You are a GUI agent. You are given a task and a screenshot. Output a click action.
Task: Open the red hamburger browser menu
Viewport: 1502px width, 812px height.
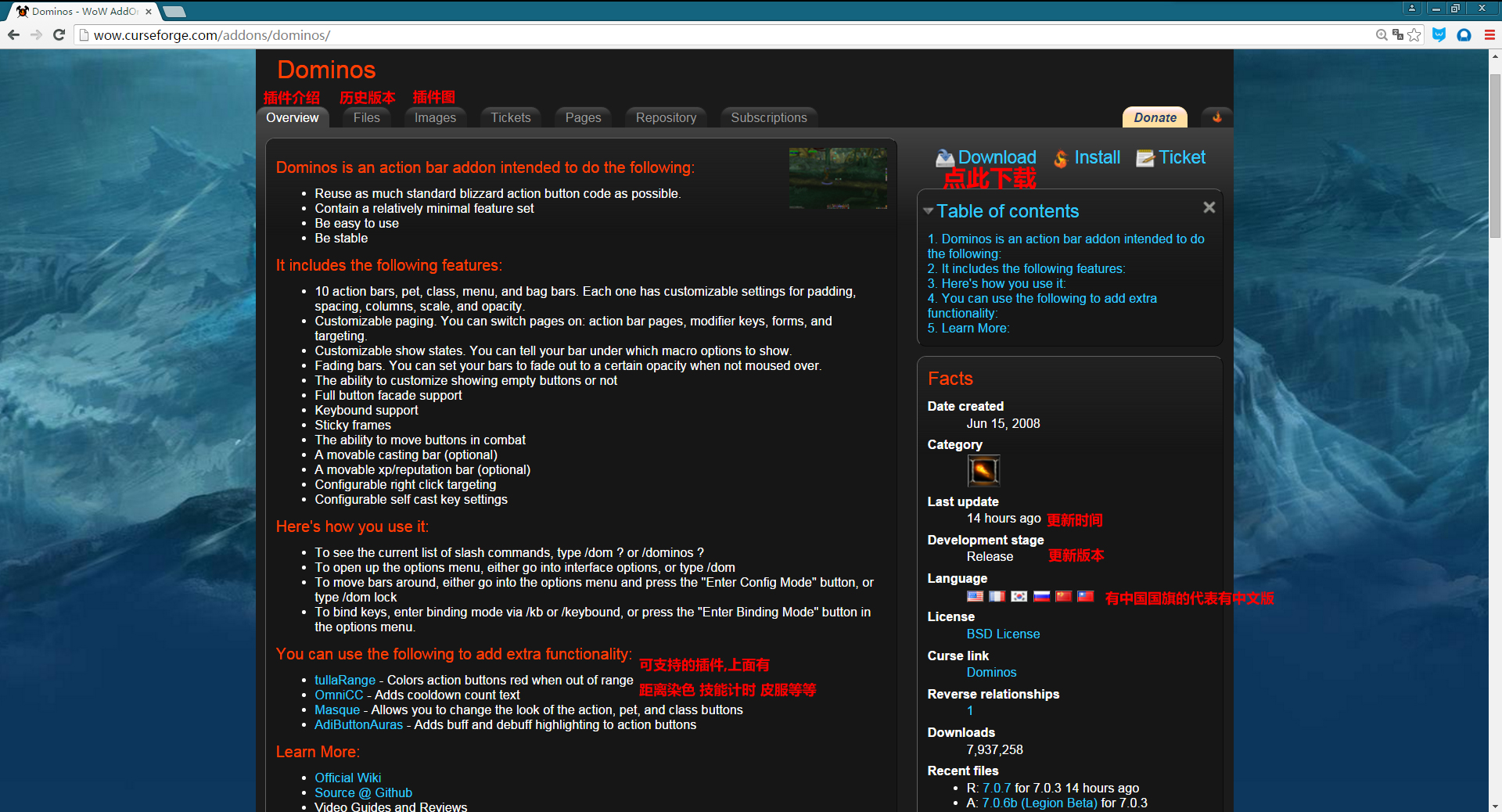(x=1489, y=35)
